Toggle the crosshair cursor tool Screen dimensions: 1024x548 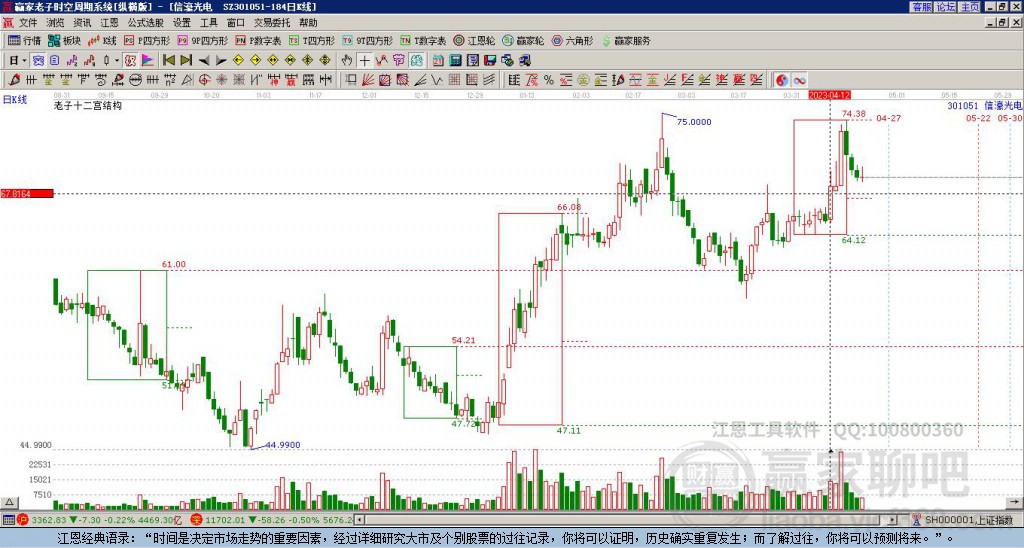pos(364,61)
